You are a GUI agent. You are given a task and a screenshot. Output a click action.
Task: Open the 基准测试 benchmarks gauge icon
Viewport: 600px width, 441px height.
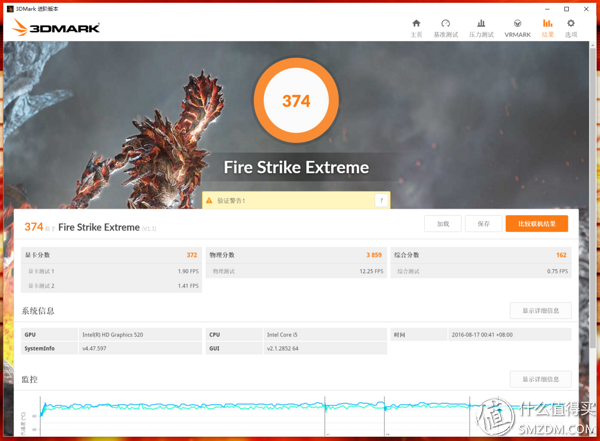point(446,27)
